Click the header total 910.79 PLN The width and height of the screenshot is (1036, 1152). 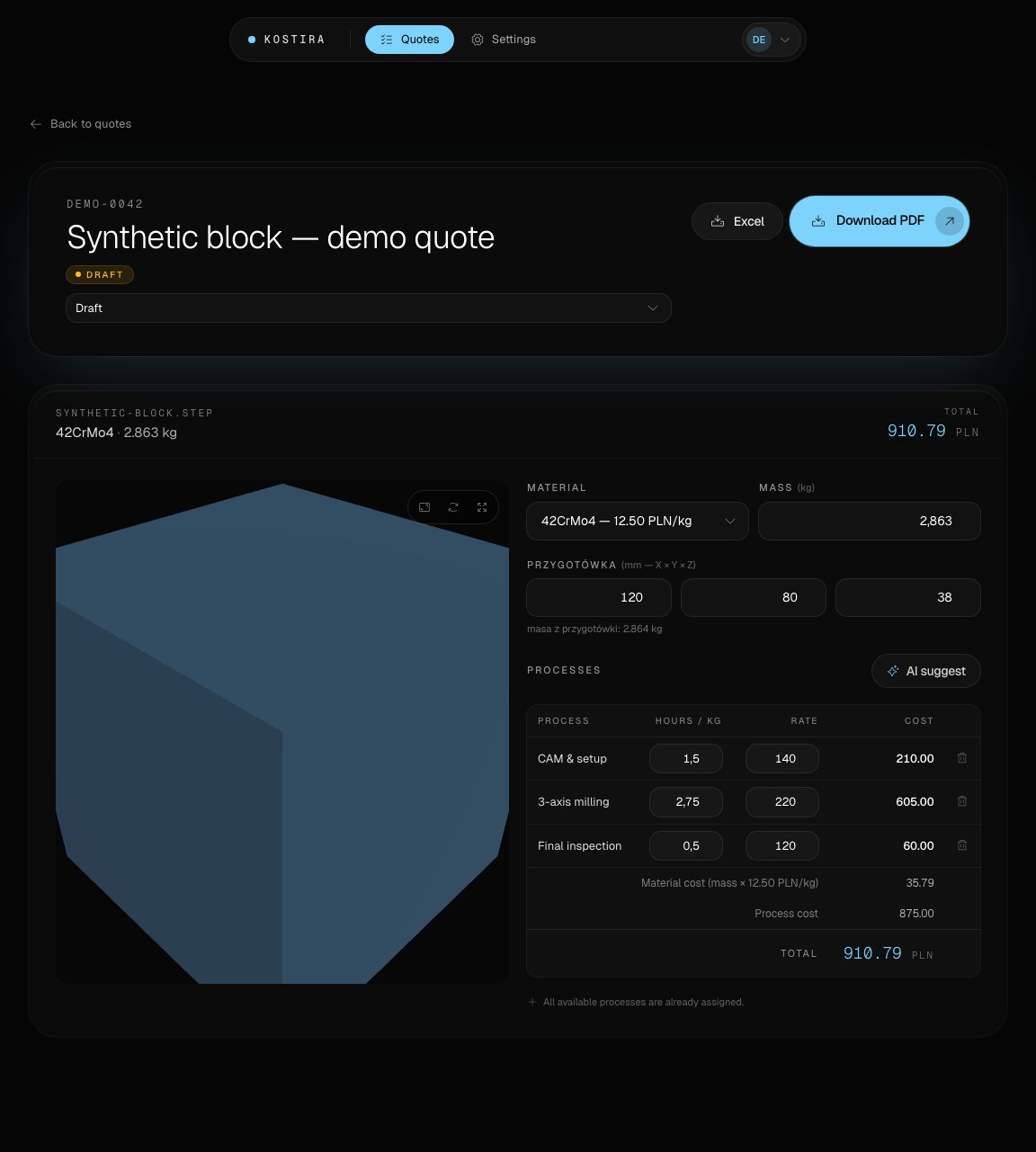933,431
